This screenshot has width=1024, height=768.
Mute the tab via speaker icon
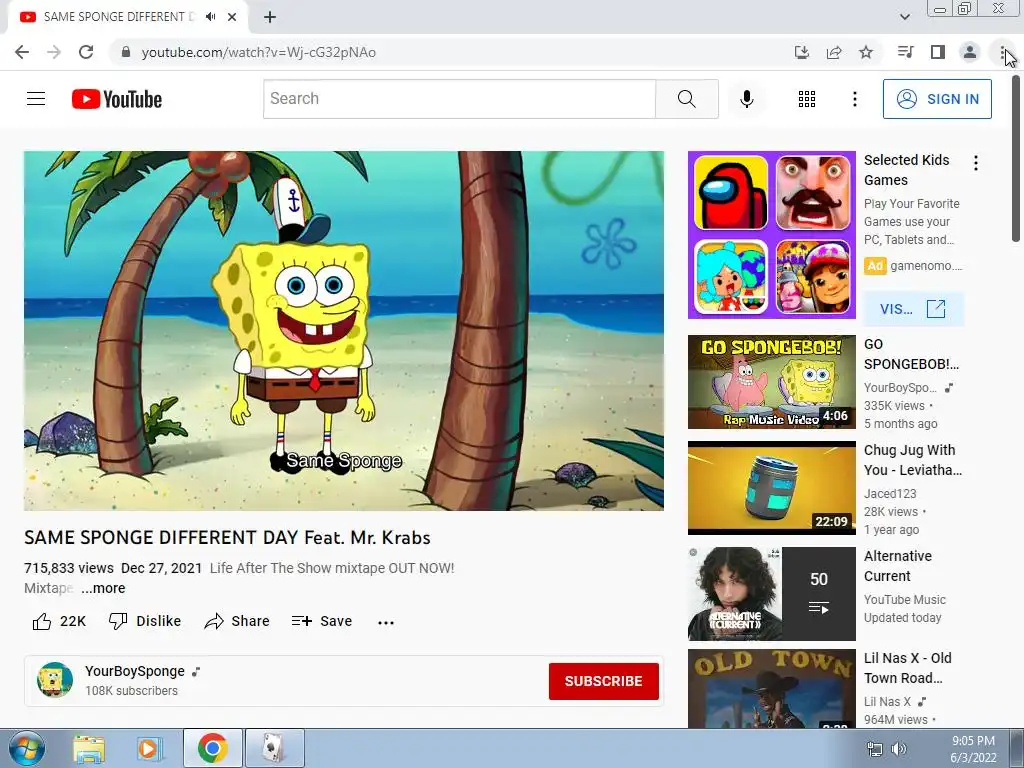click(x=210, y=17)
